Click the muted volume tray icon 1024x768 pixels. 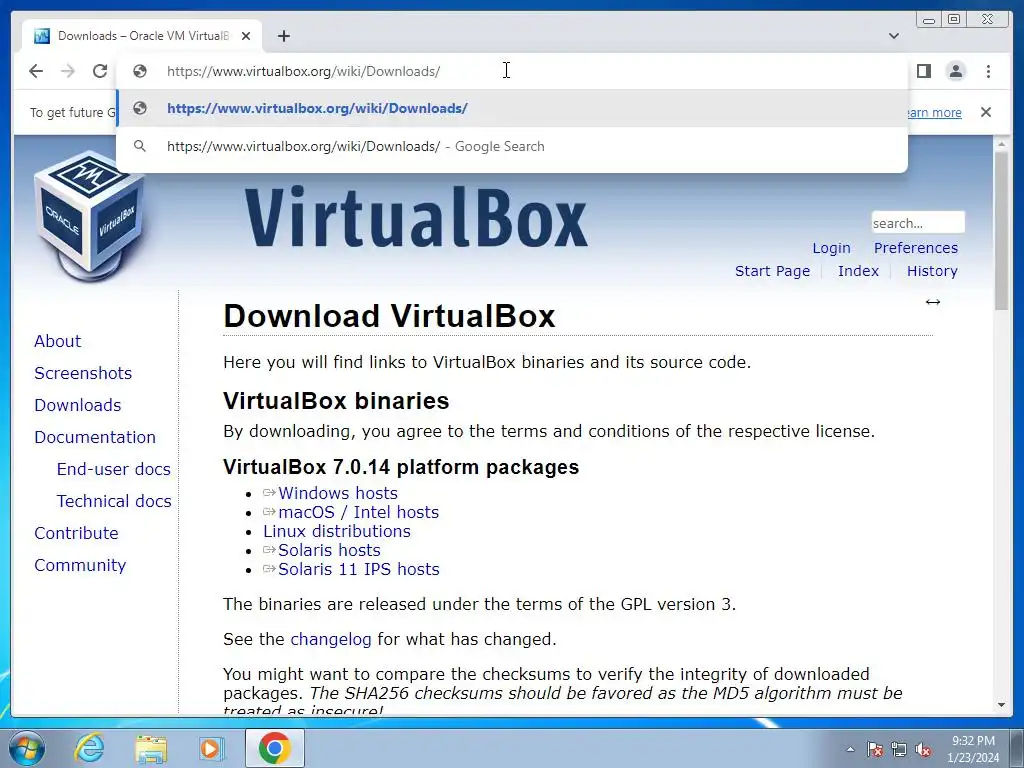(923, 749)
